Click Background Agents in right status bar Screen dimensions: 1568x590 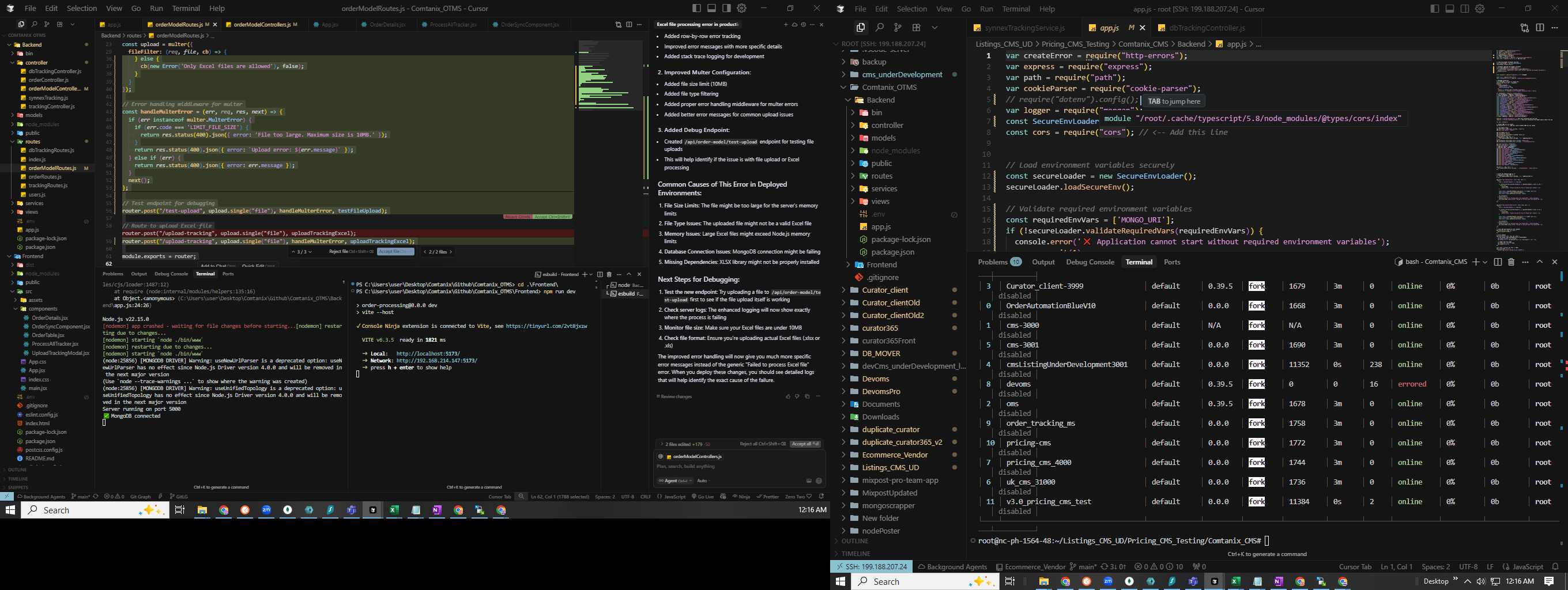click(x=952, y=566)
